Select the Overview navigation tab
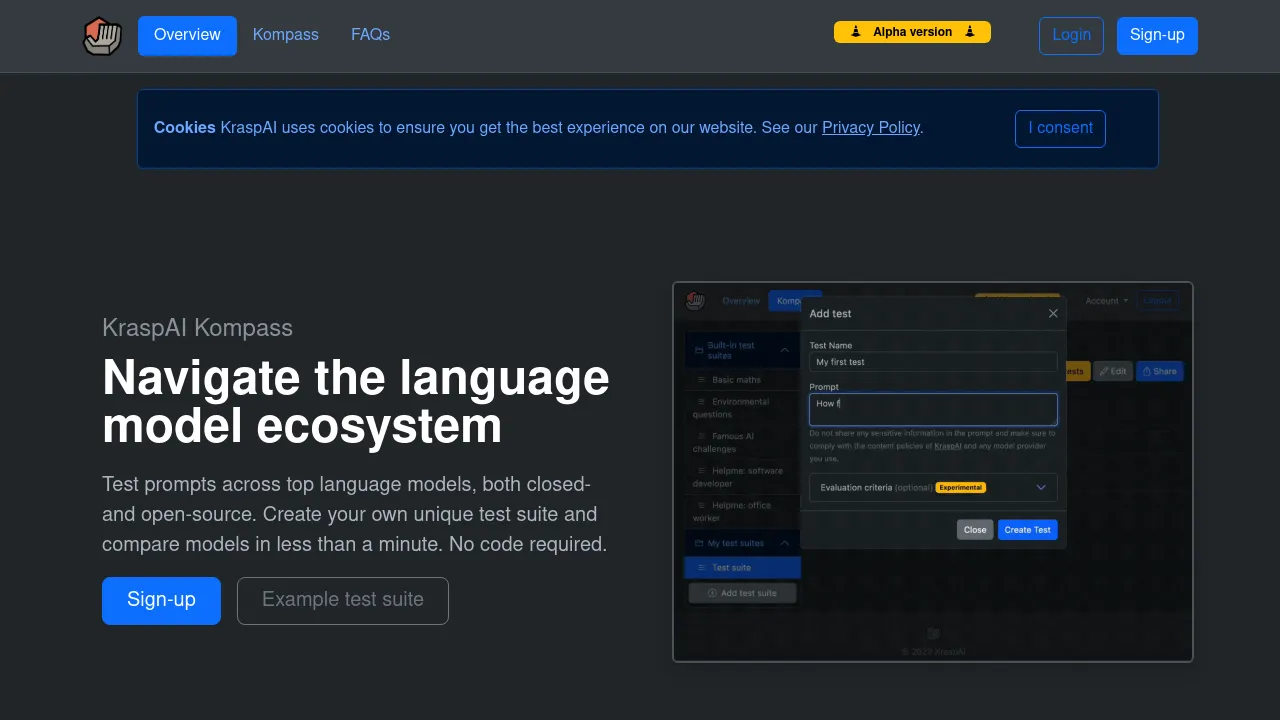This screenshot has height=720, width=1280. coord(187,35)
